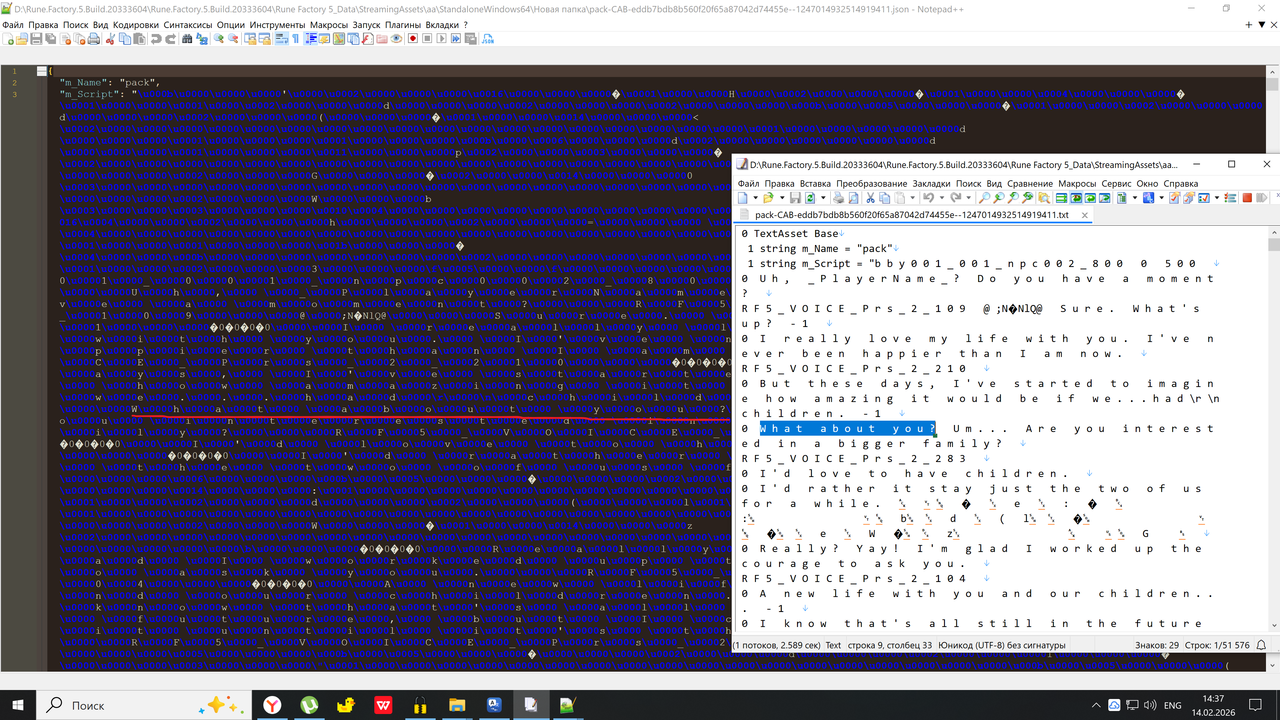Open the Function list icon in Notepad++
Screen dimensions: 1280x720
click(x=367, y=39)
